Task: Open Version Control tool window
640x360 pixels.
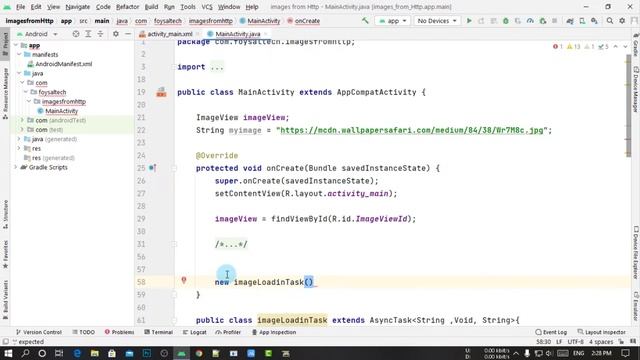Action: point(38,332)
